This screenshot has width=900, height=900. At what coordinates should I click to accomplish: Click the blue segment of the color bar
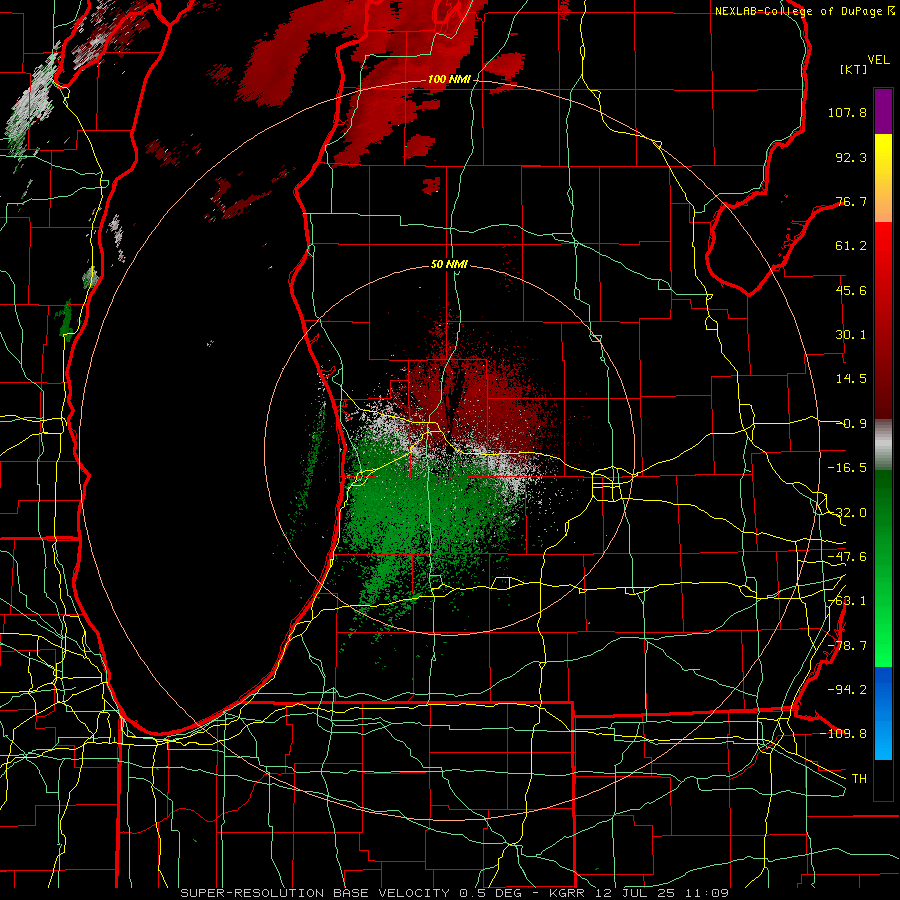pos(883,713)
